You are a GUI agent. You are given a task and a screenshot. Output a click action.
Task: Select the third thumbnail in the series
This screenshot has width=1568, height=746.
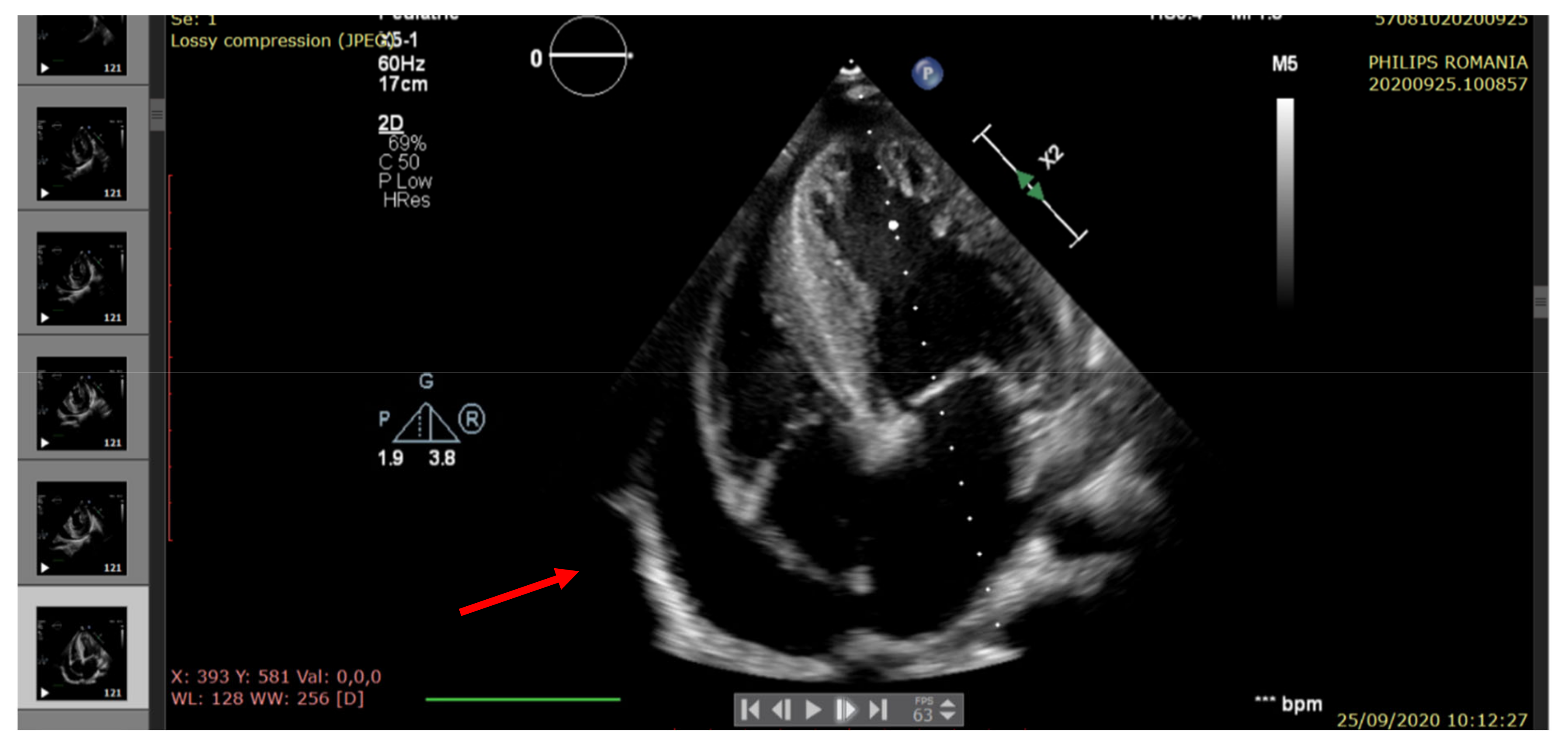[x=82, y=278]
